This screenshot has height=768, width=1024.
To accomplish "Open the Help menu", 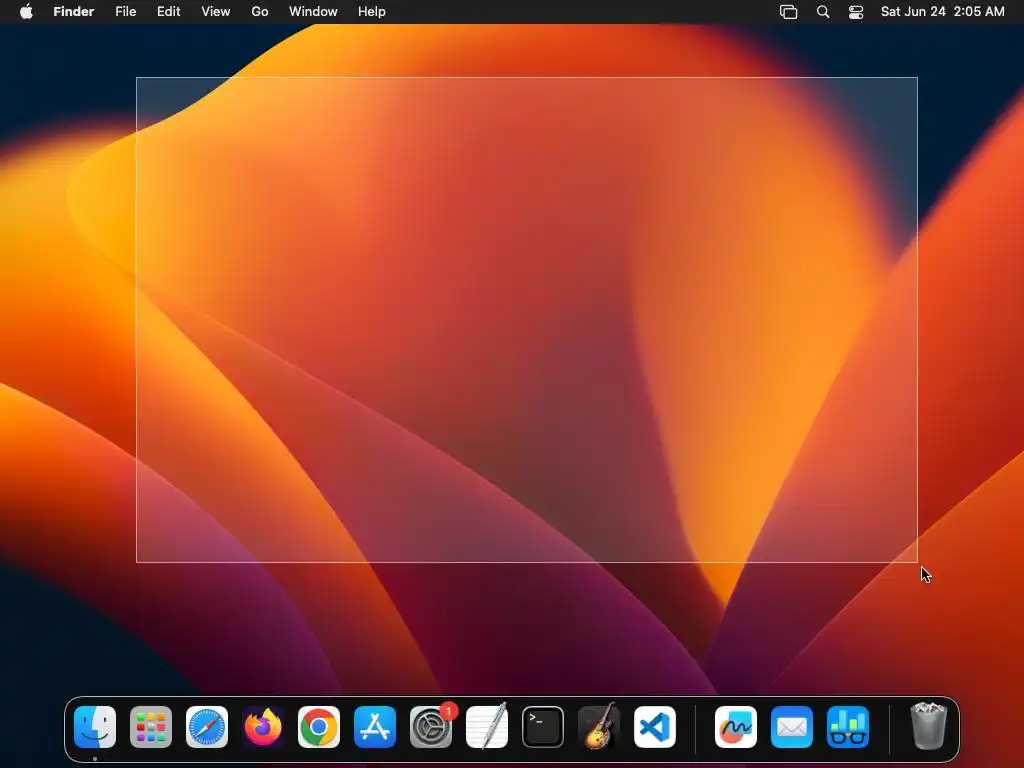I will tap(372, 12).
